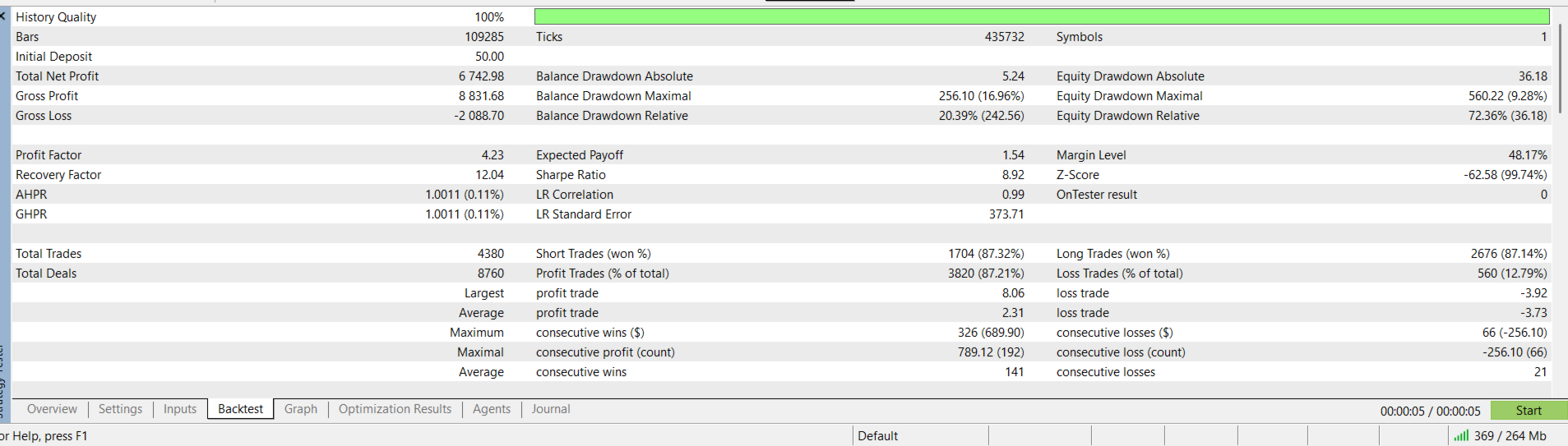This screenshot has width=1568, height=446.
Task: Close the Strategy Tester panel with X
Action: click(3, 16)
